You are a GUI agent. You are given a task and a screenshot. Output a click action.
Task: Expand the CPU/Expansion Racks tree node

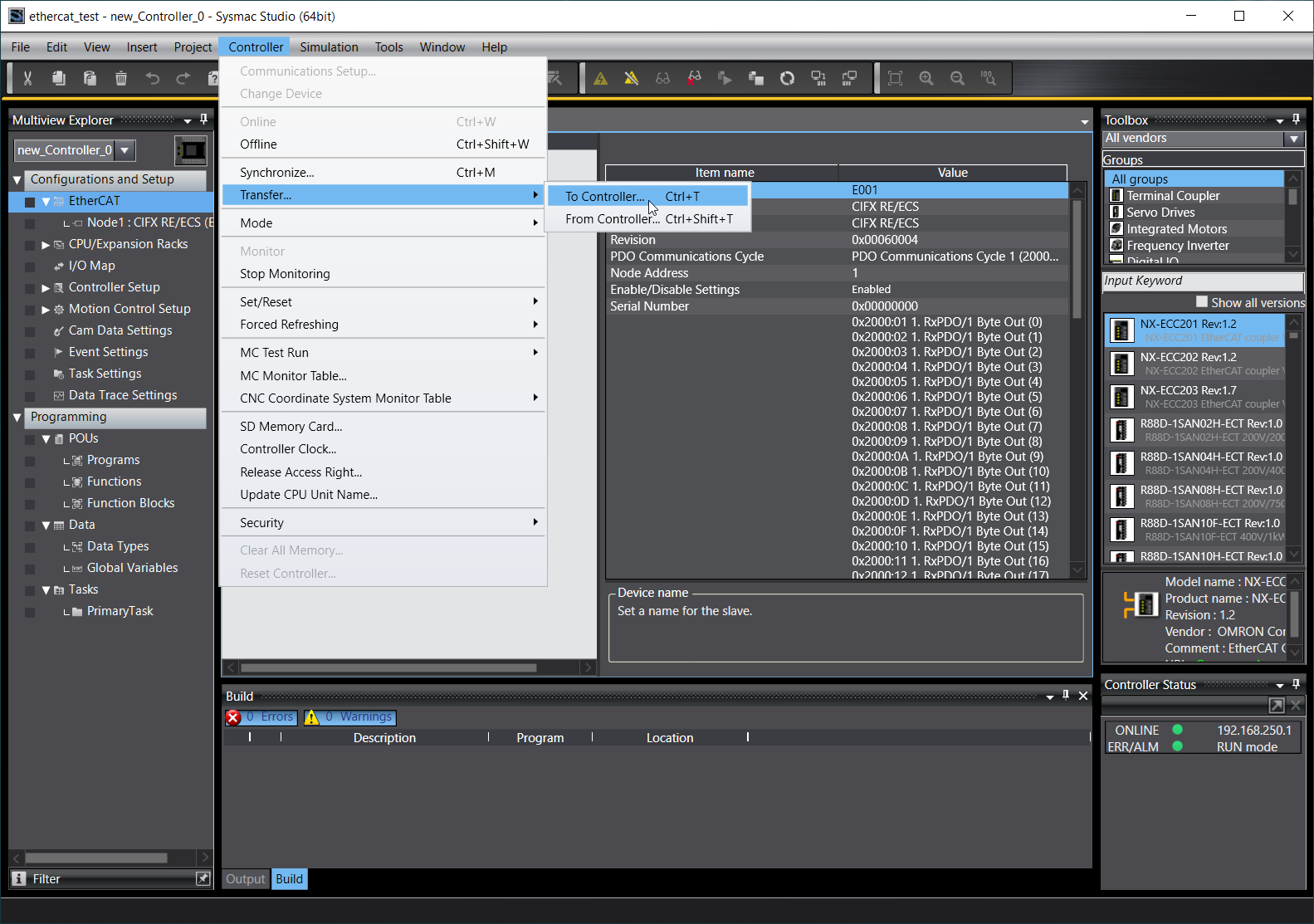pyautogui.click(x=46, y=244)
